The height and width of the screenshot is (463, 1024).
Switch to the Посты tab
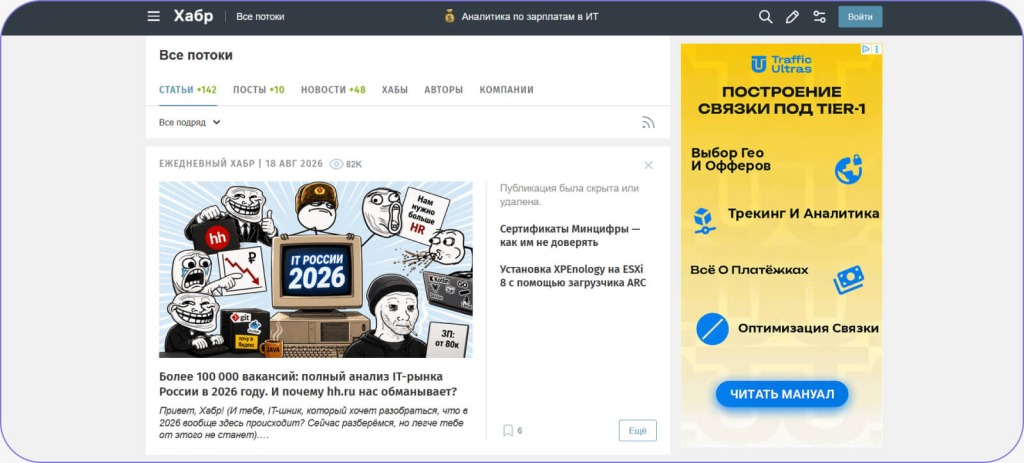pos(259,90)
